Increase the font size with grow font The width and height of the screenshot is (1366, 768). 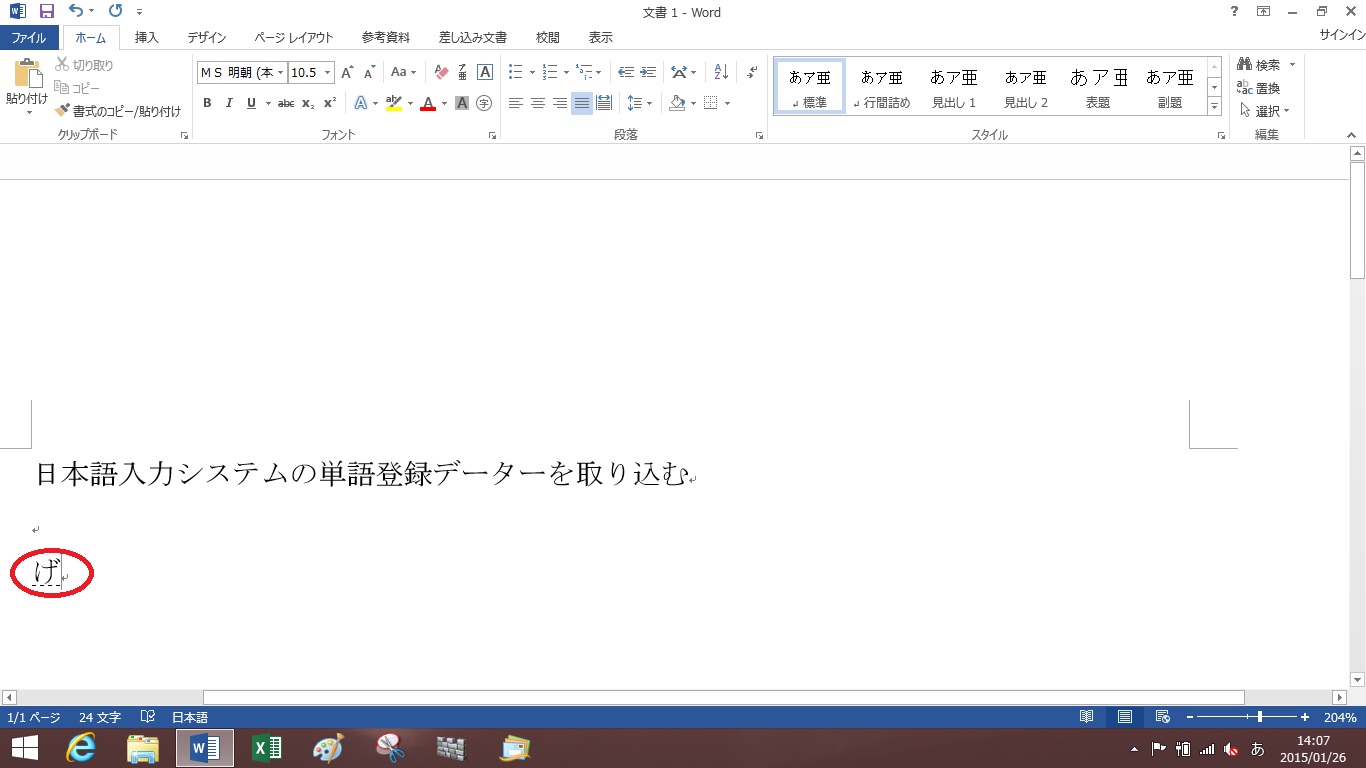[347, 73]
